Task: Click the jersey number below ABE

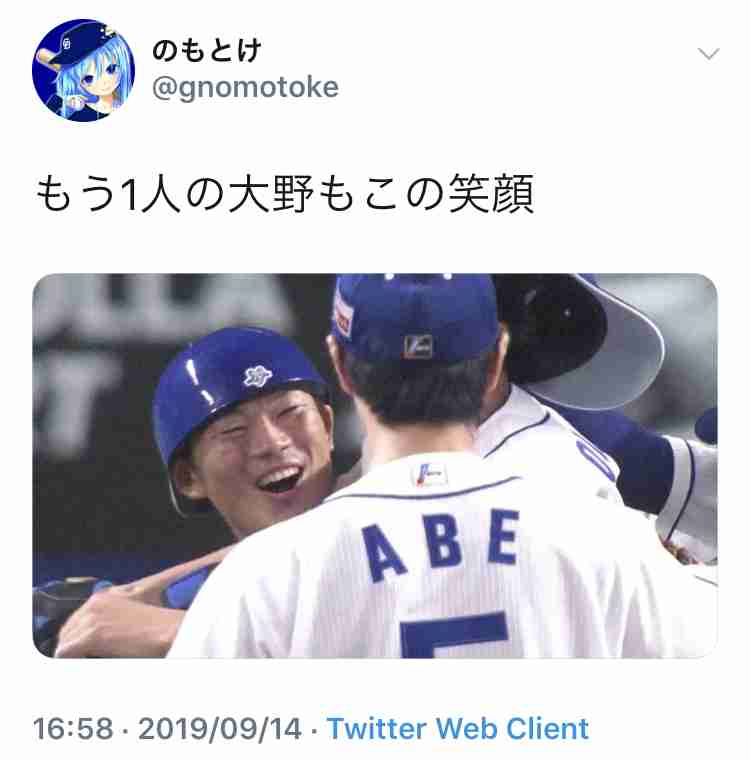Action: (x=455, y=634)
